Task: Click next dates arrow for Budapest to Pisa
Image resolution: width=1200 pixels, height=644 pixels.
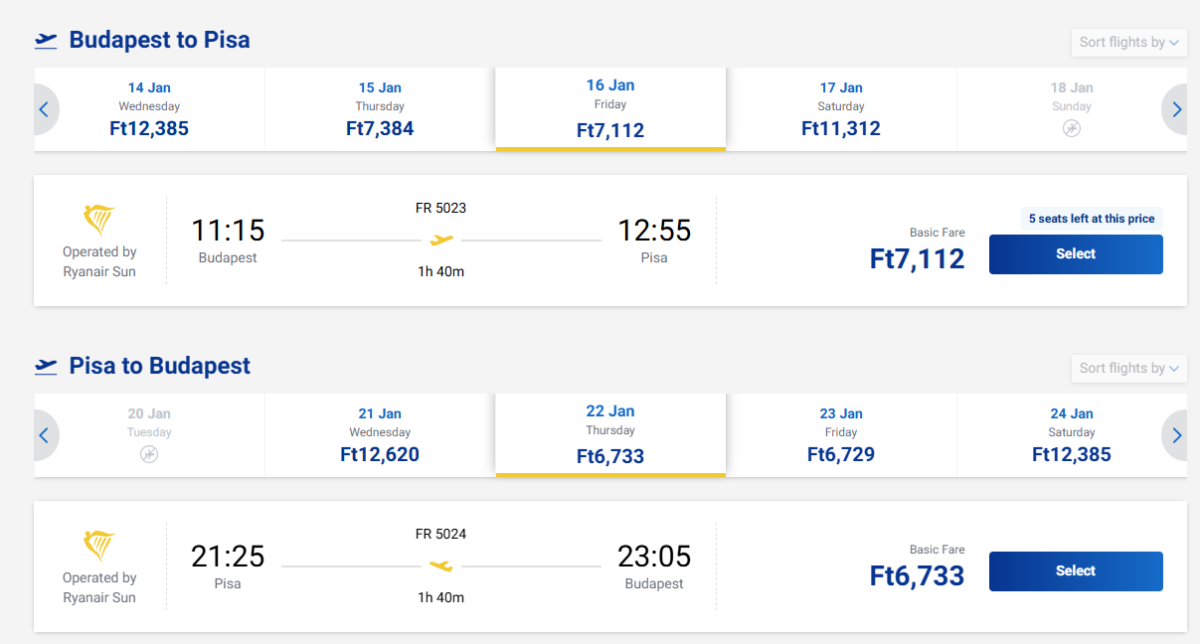Action: (x=1177, y=110)
